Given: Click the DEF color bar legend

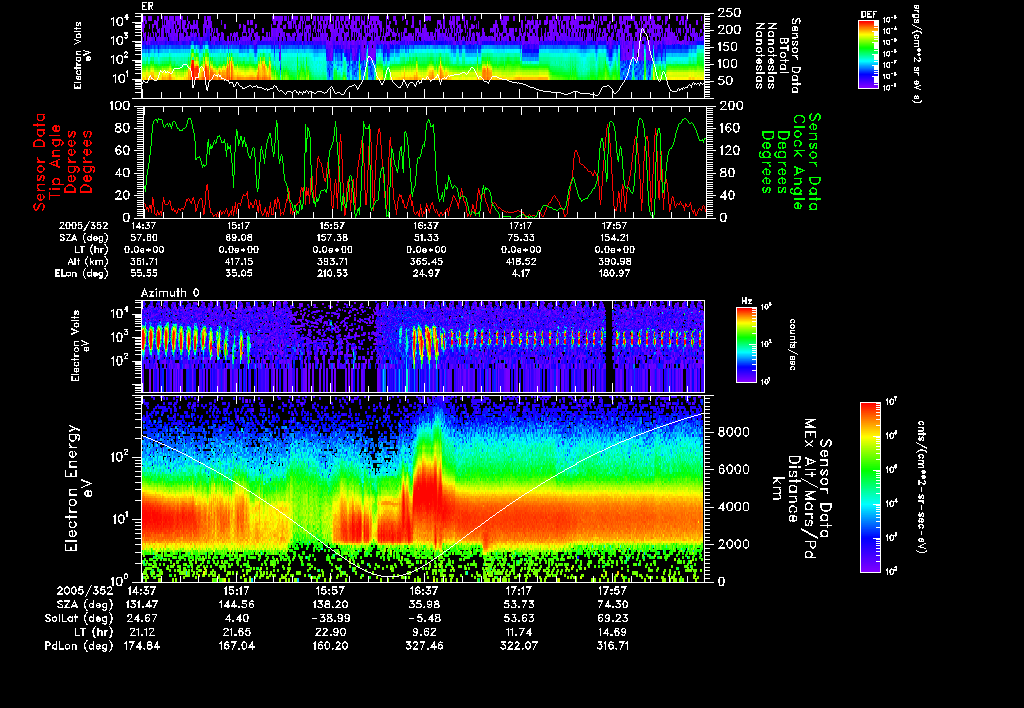Looking at the screenshot, I should pos(868,54).
